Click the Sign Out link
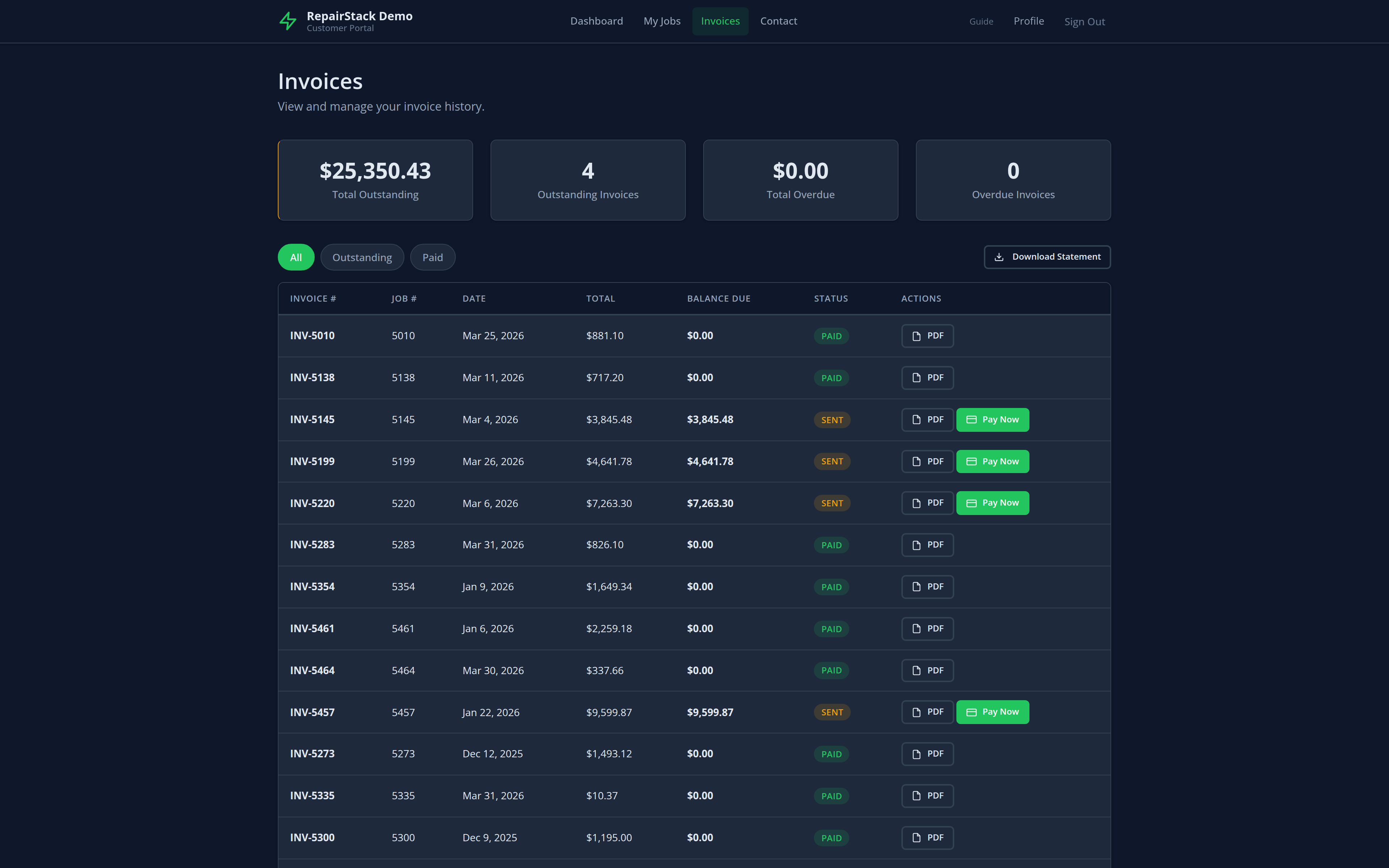Image resolution: width=1389 pixels, height=868 pixels. click(1084, 22)
